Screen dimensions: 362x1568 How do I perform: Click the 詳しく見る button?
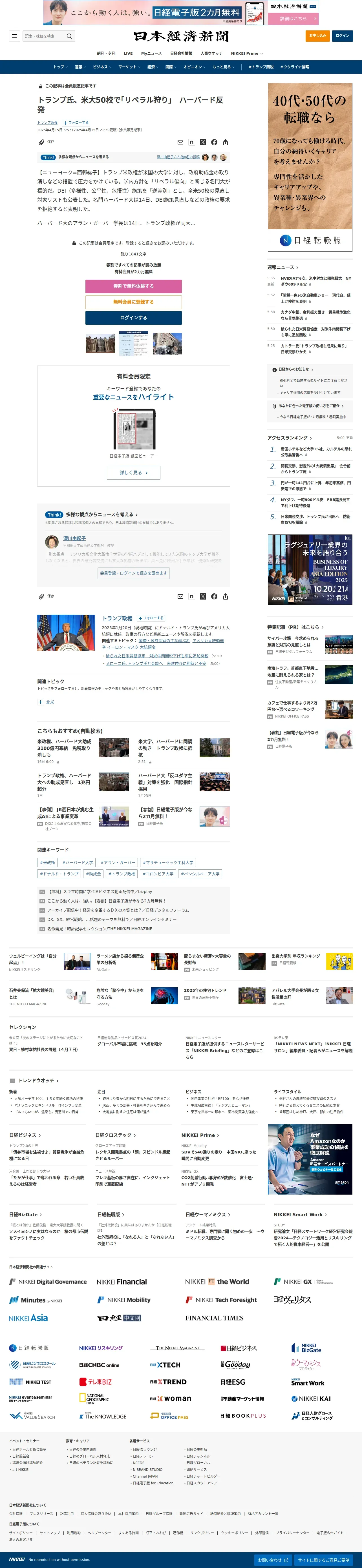pyautogui.click(x=133, y=472)
